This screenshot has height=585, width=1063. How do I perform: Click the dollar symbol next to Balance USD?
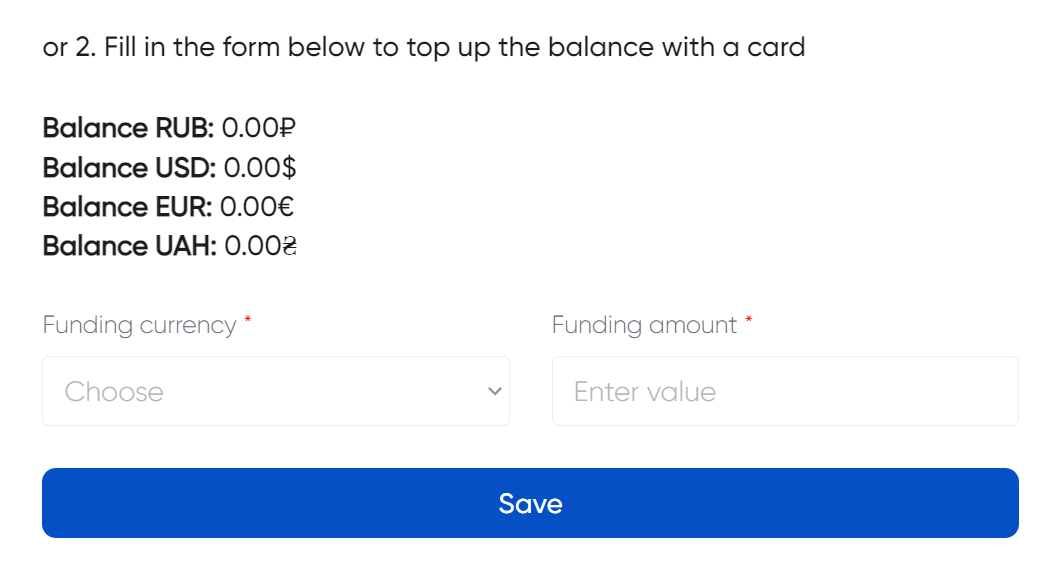(288, 168)
